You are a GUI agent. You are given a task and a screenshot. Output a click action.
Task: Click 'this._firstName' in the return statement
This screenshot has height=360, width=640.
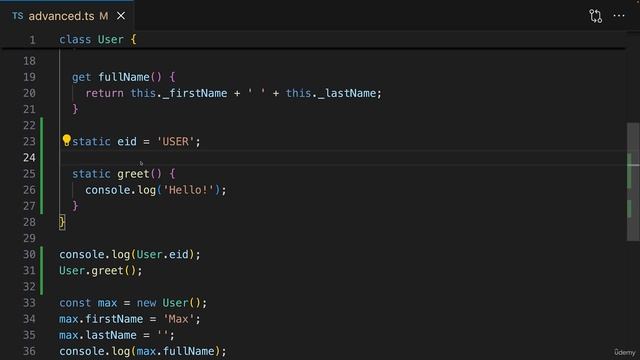pyautogui.click(x=179, y=93)
